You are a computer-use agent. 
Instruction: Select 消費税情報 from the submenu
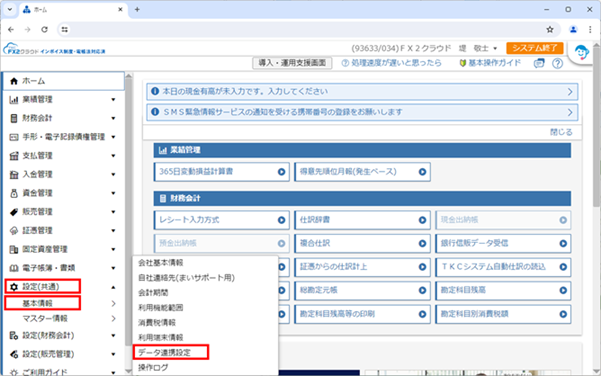coord(157,323)
